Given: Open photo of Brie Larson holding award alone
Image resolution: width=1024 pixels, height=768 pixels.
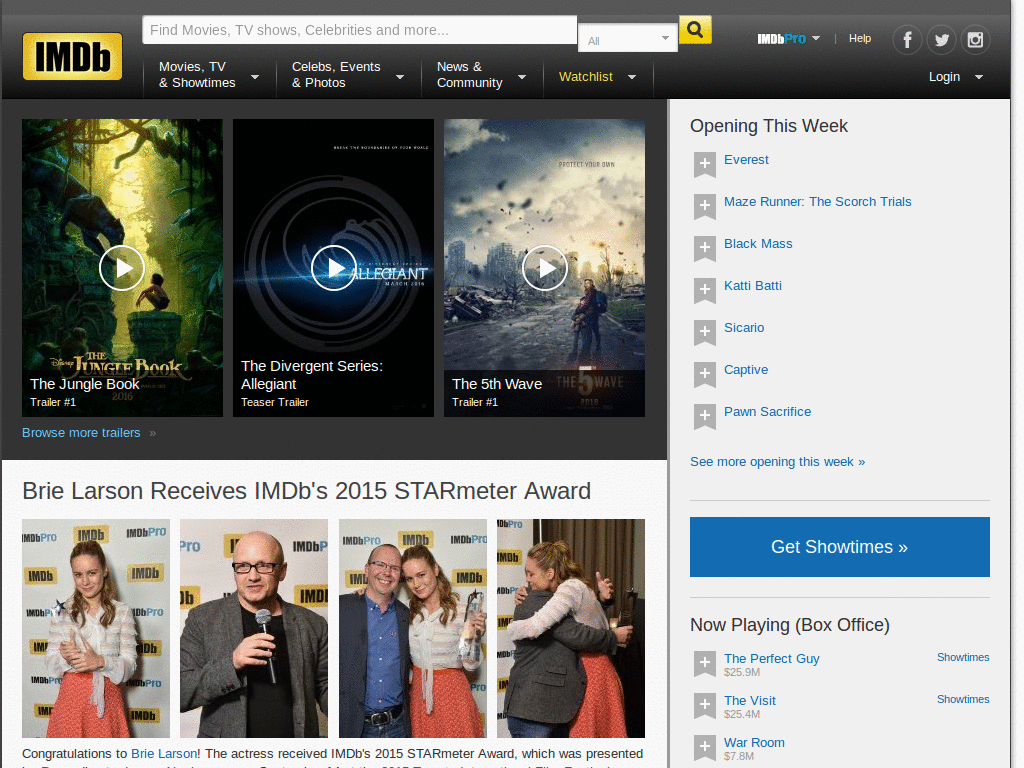Looking at the screenshot, I should coord(96,628).
